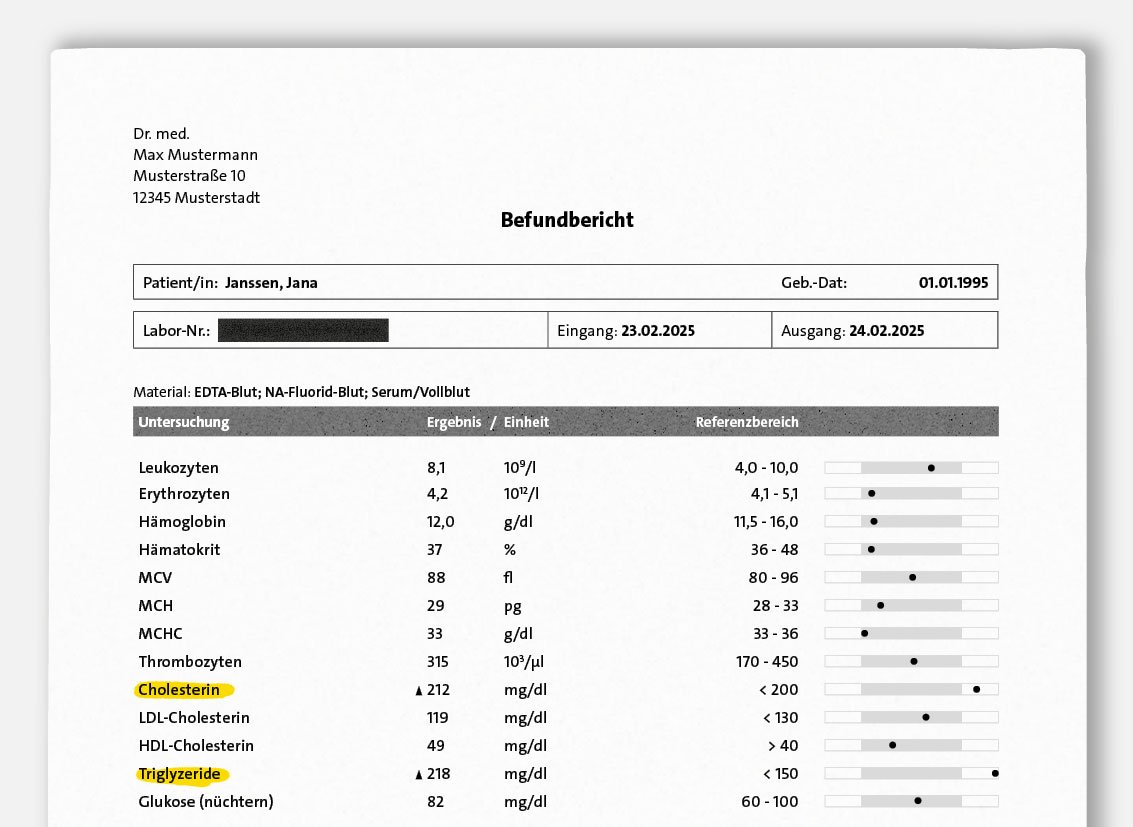The image size is (1133, 827).
Task: Click the blacked-out Labor-Nr. field
Action: click(303, 330)
